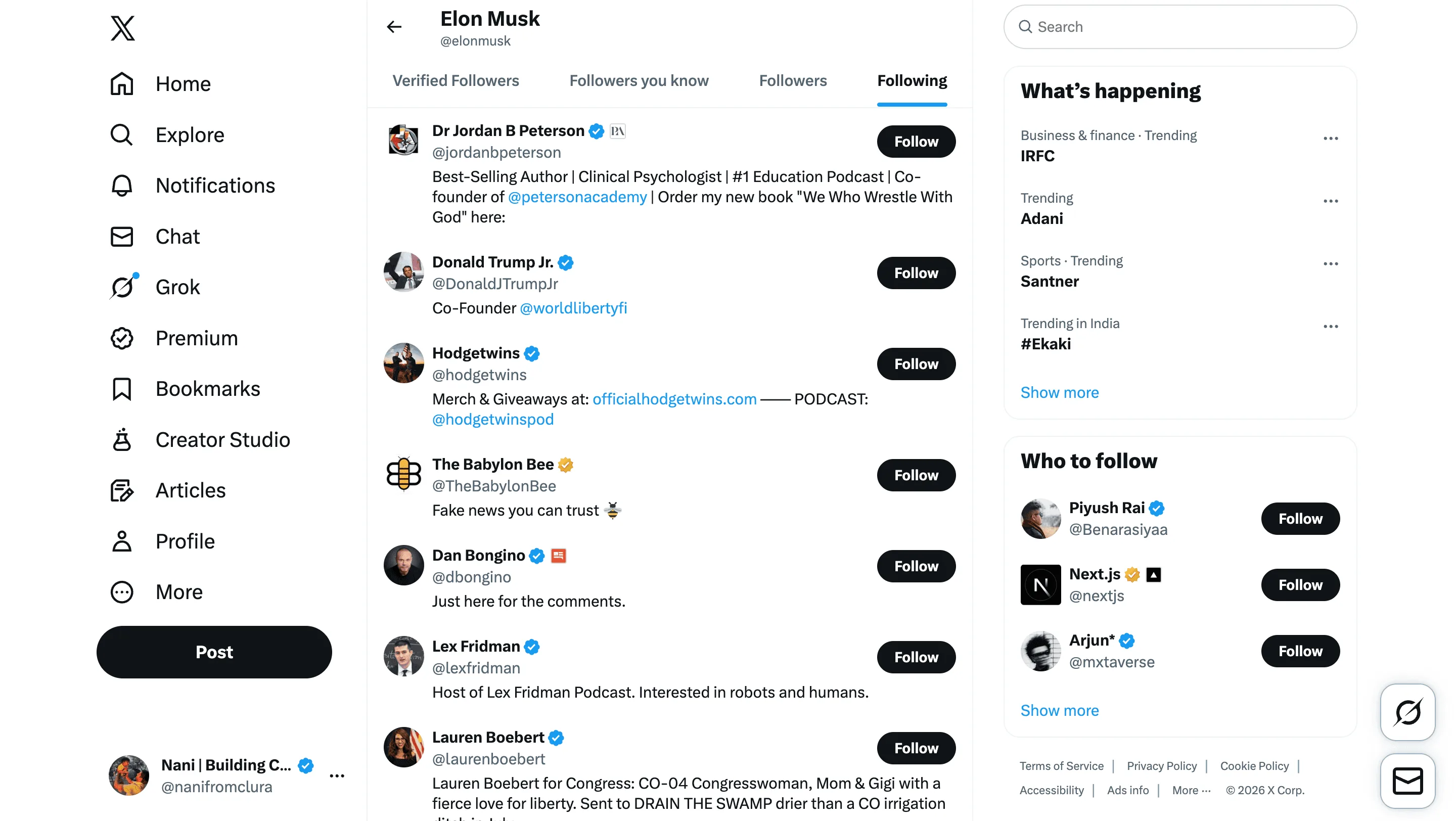This screenshot has width=1456, height=821.
Task: Show more trending topics
Action: tap(1060, 392)
